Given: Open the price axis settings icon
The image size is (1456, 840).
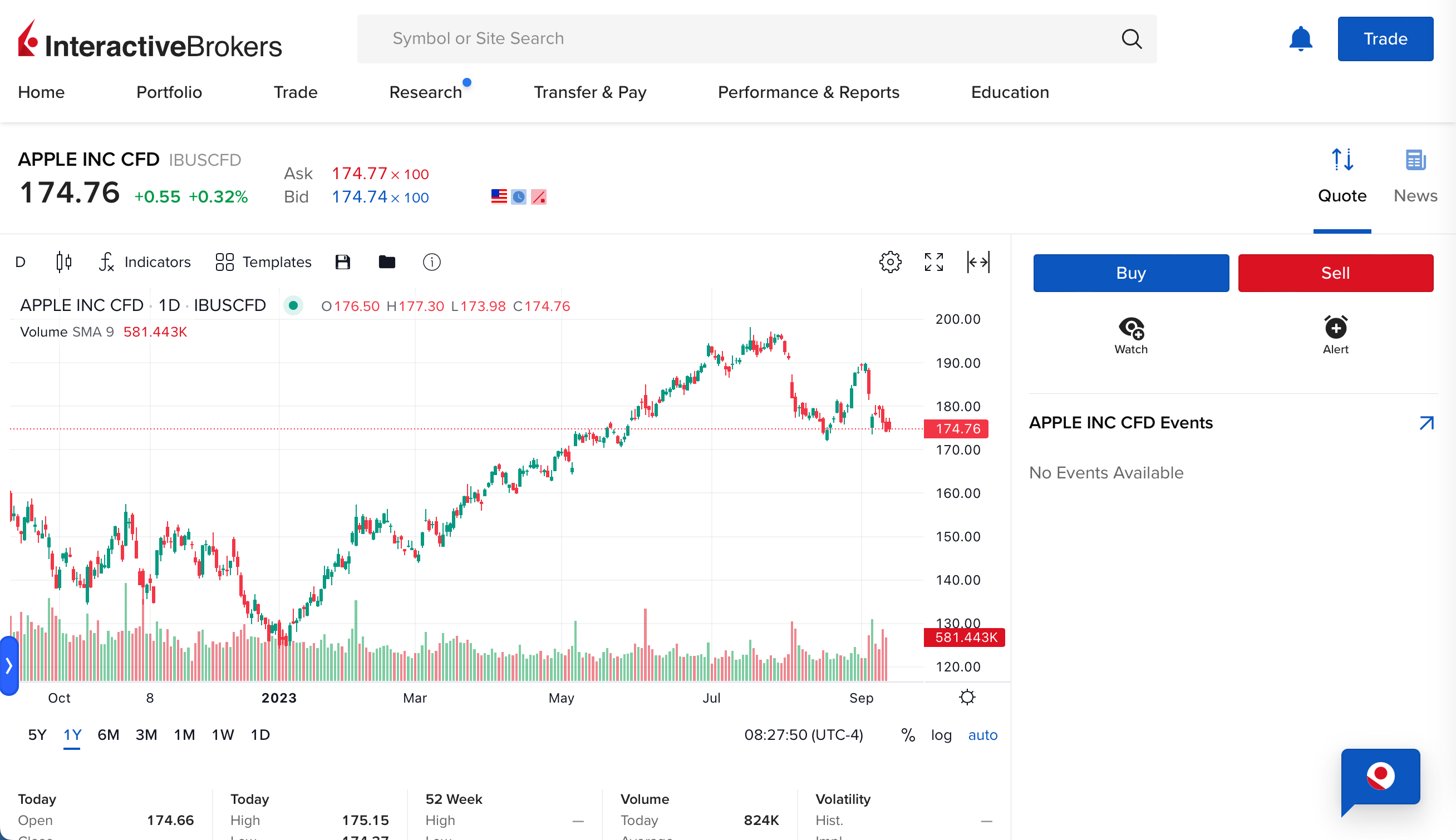Looking at the screenshot, I should [967, 698].
